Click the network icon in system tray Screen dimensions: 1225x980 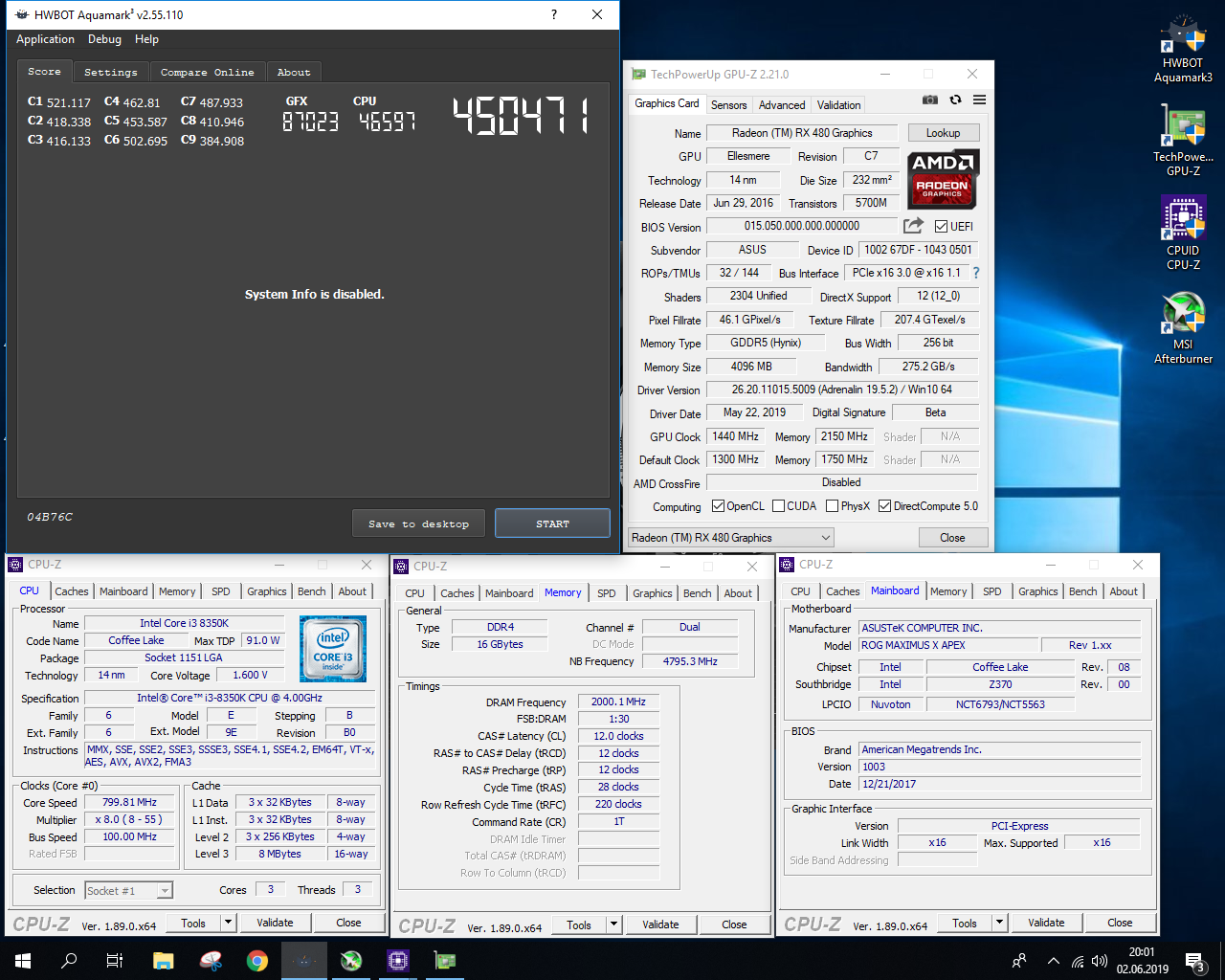coord(1078,961)
